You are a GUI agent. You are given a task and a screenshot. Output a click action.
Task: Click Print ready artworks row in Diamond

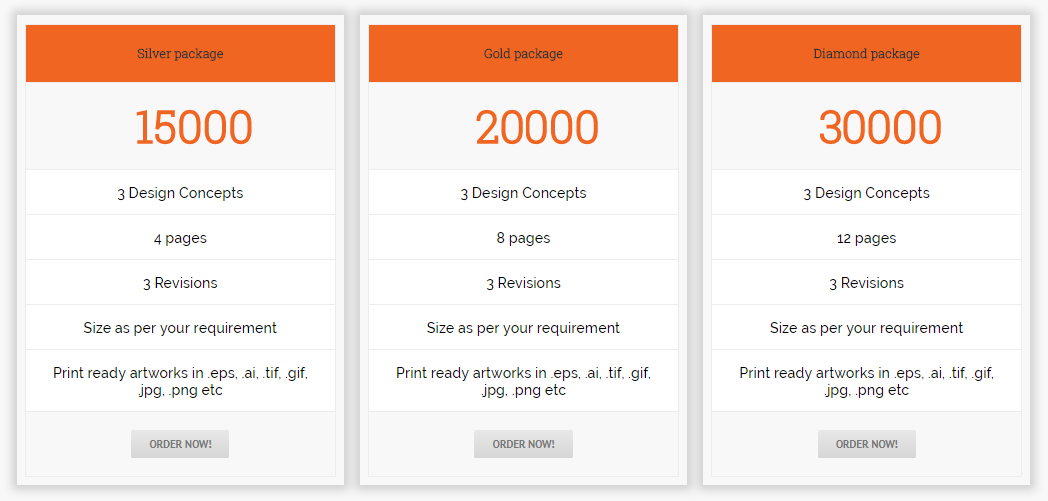[x=866, y=381]
